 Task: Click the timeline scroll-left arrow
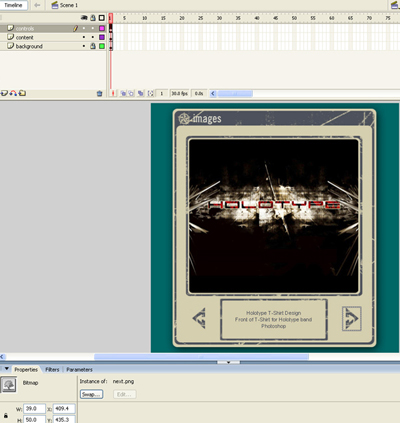(213, 94)
